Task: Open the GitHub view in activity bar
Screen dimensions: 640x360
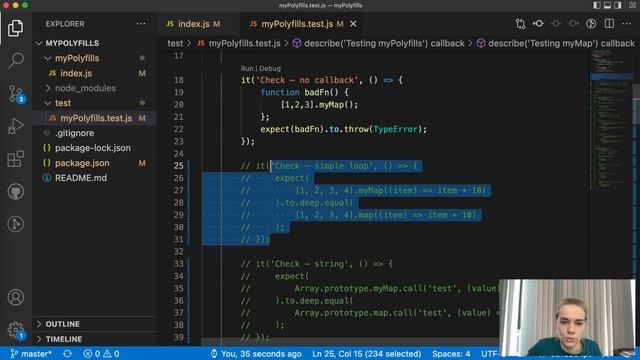Action: [x=16, y=191]
